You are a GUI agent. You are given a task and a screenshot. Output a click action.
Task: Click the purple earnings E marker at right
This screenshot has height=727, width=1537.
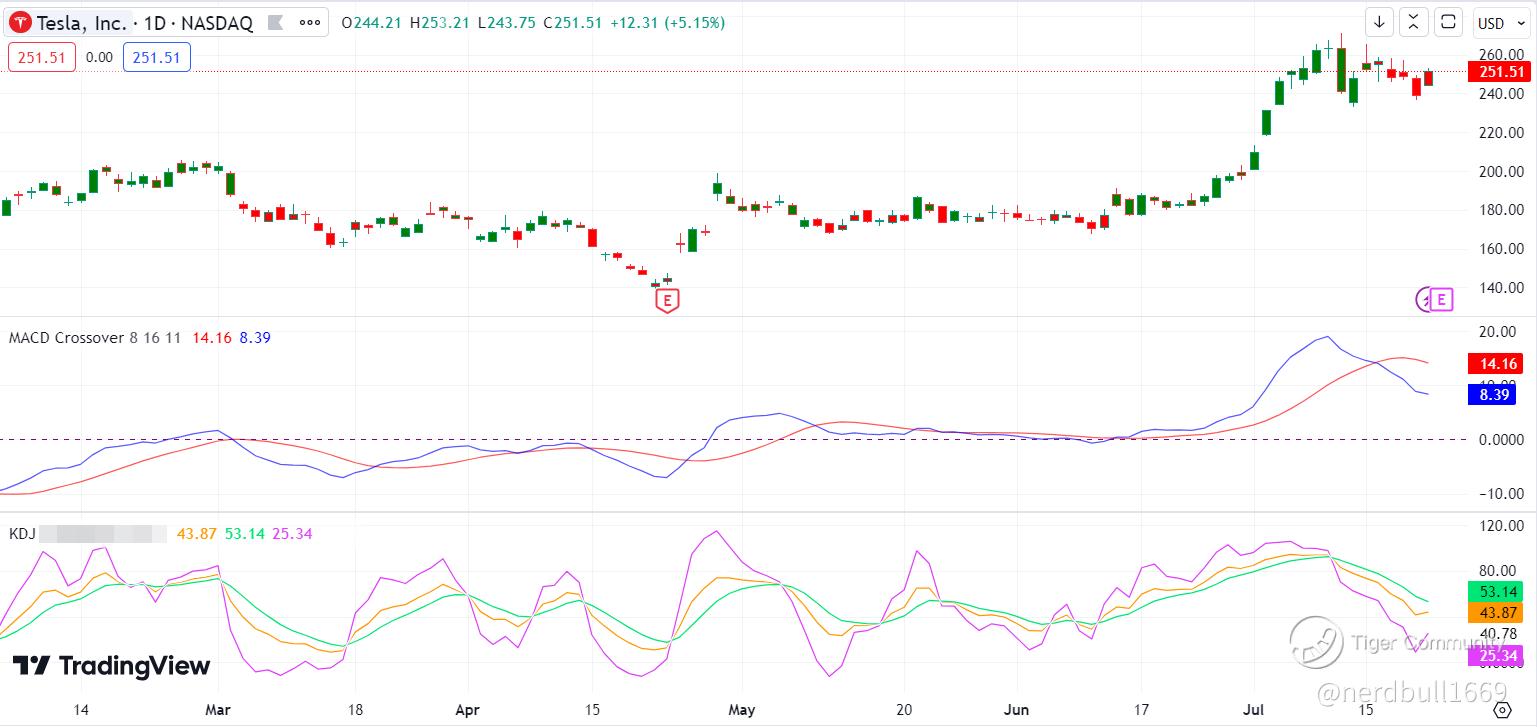(x=1441, y=298)
